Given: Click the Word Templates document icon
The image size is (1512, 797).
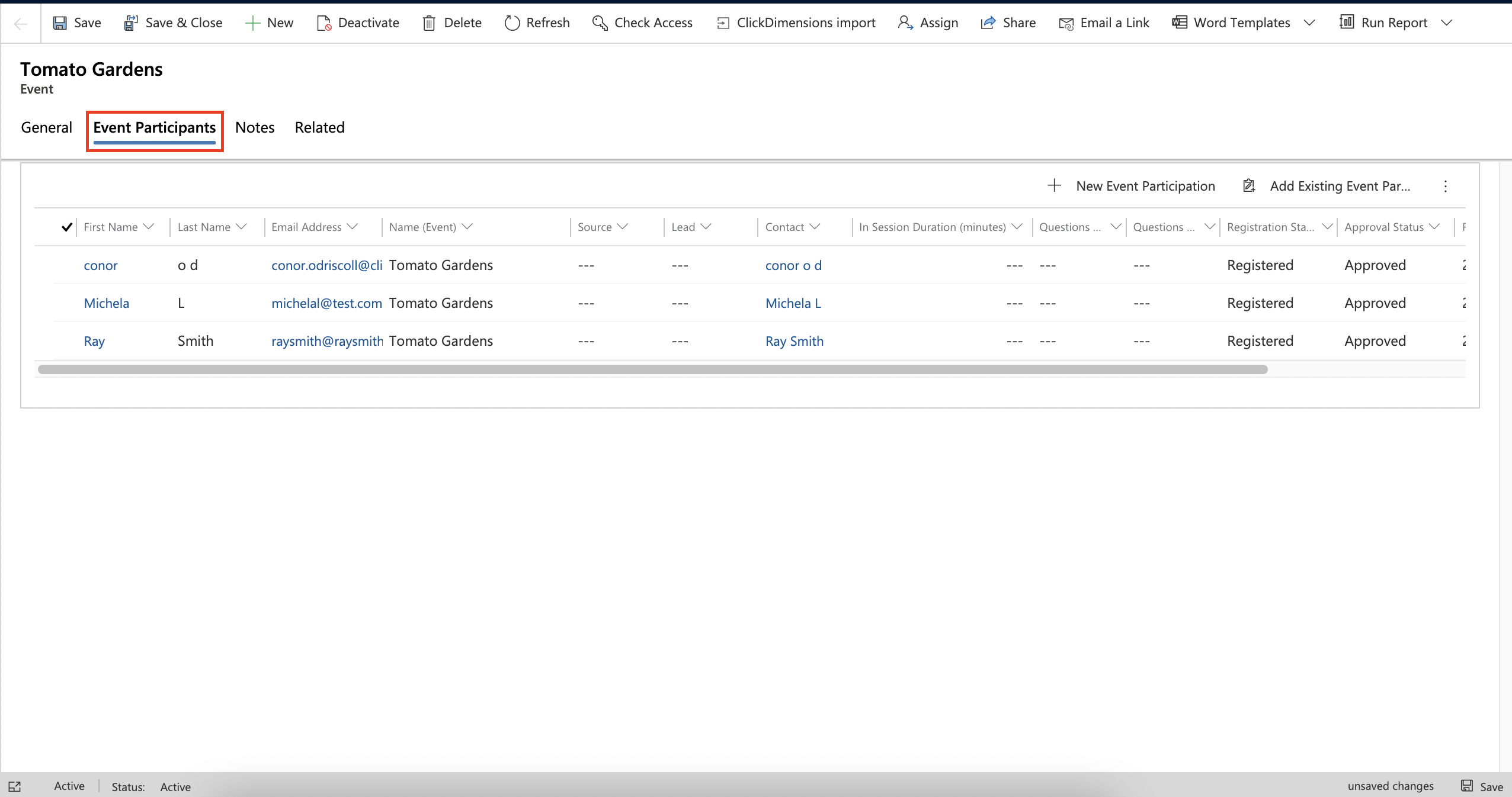Looking at the screenshot, I should tap(1179, 23).
